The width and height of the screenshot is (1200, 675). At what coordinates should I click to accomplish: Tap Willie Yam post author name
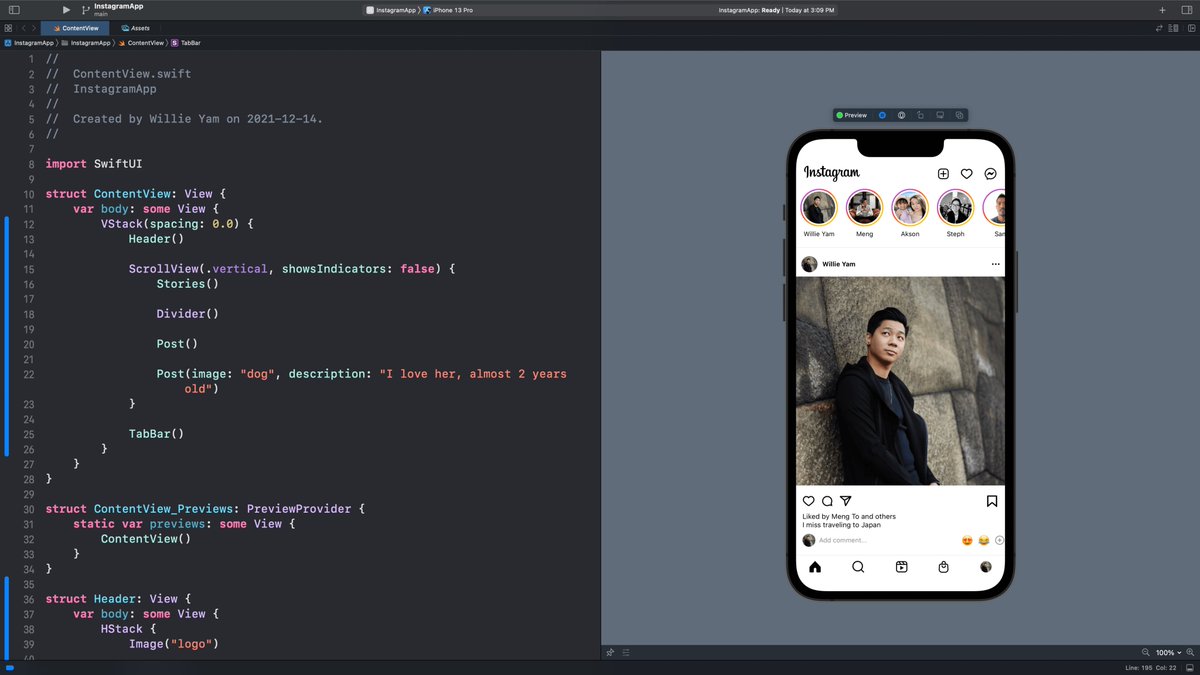coord(838,264)
